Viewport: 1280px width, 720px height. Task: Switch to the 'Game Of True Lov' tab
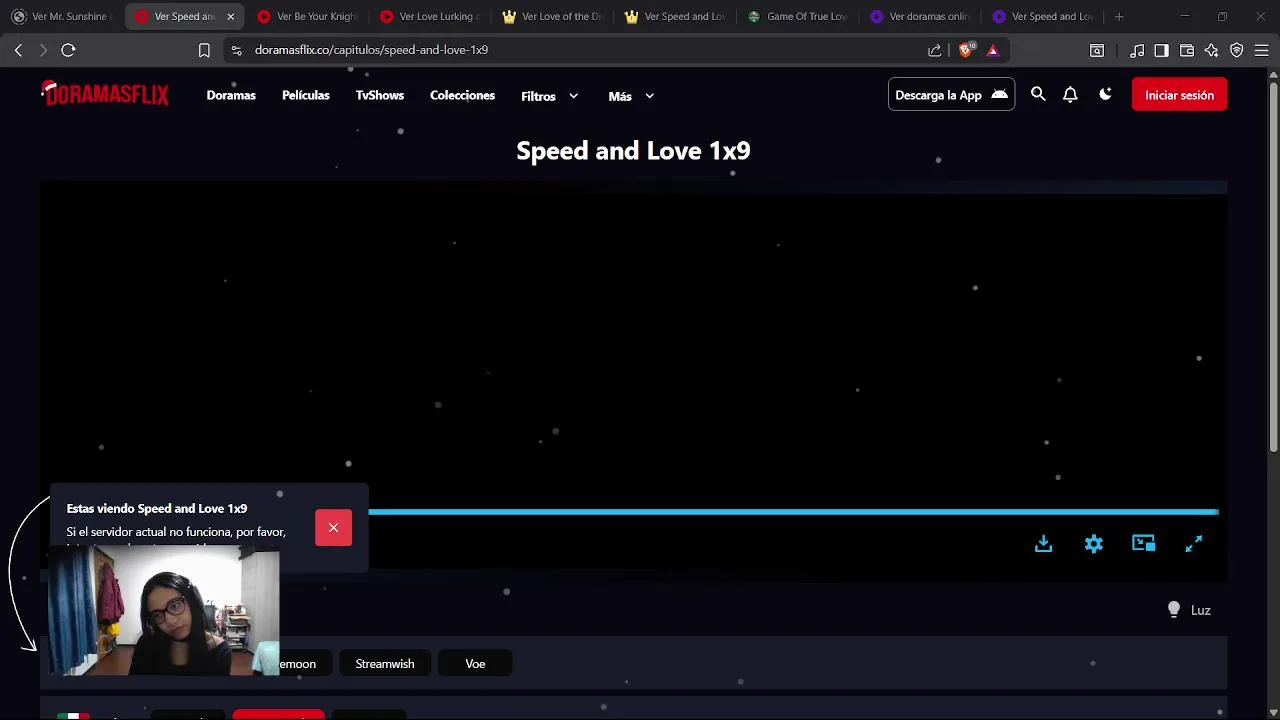pyautogui.click(x=798, y=16)
